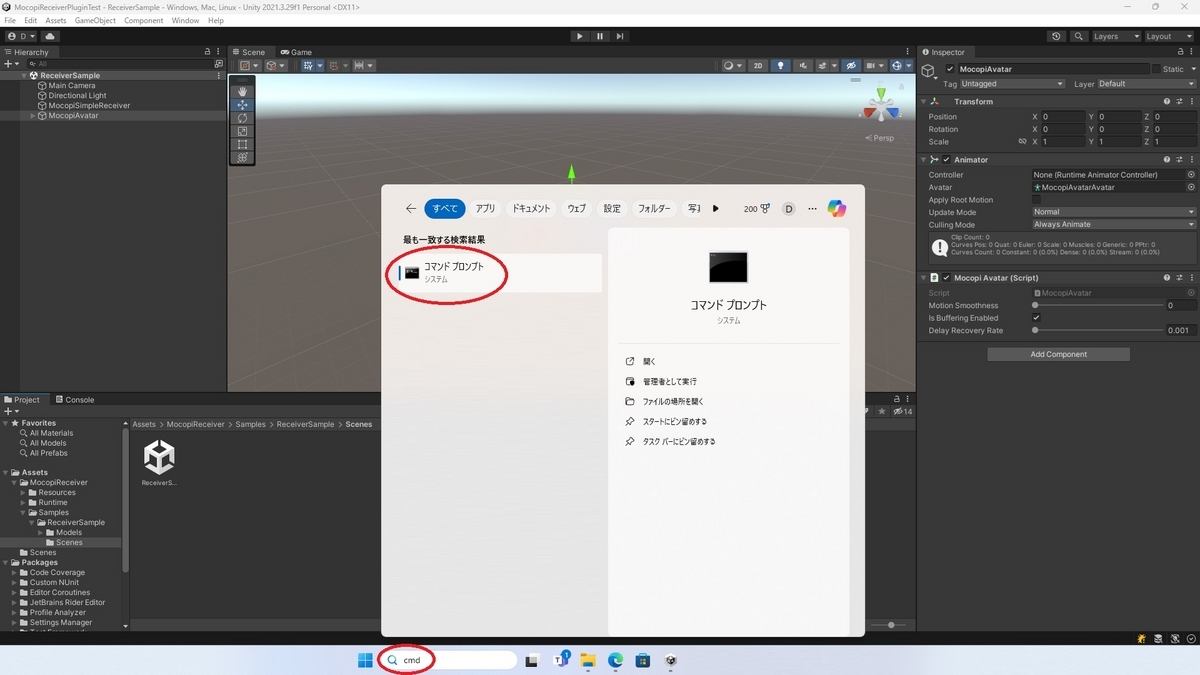Adjust Motion Smoothness slider
This screenshot has height=675, width=1200.
pyautogui.click(x=1097, y=305)
